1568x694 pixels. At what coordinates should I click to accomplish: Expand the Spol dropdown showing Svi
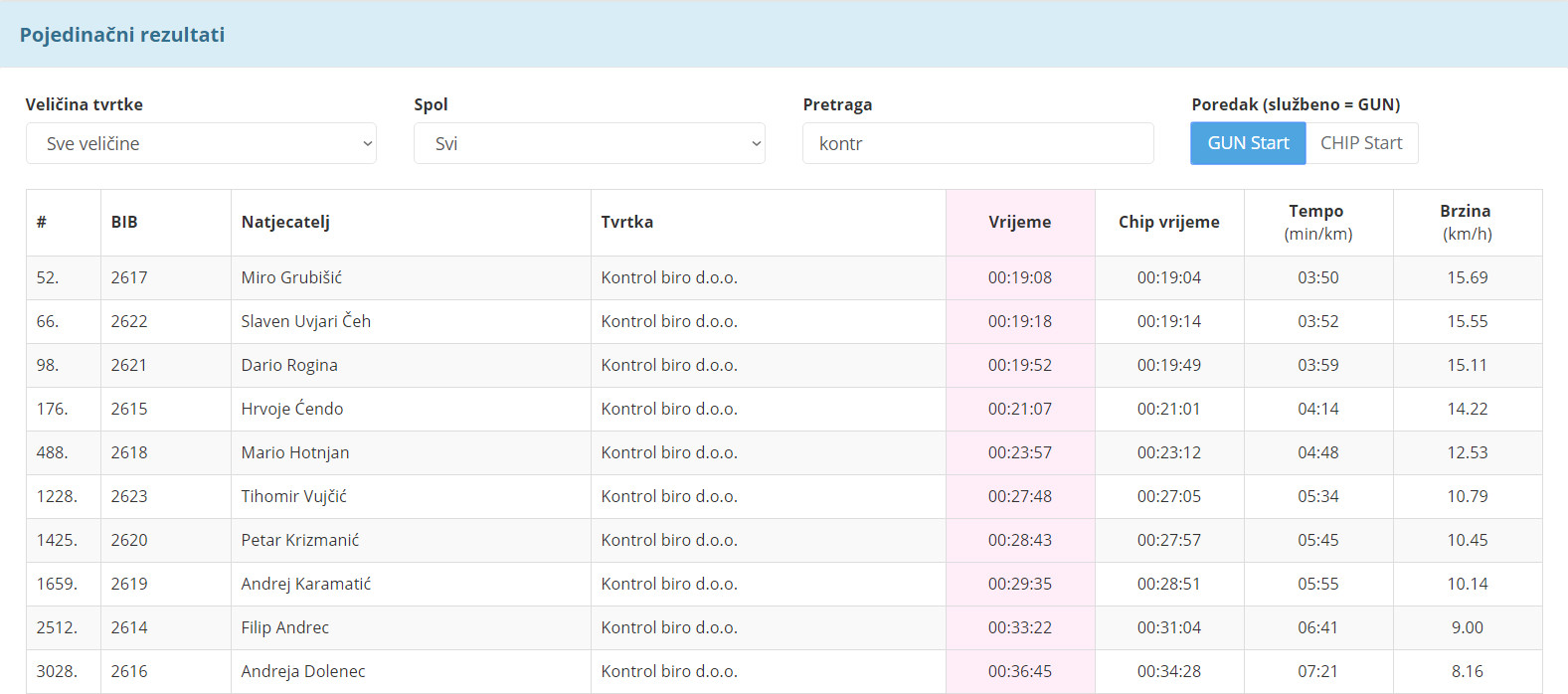[x=590, y=143]
